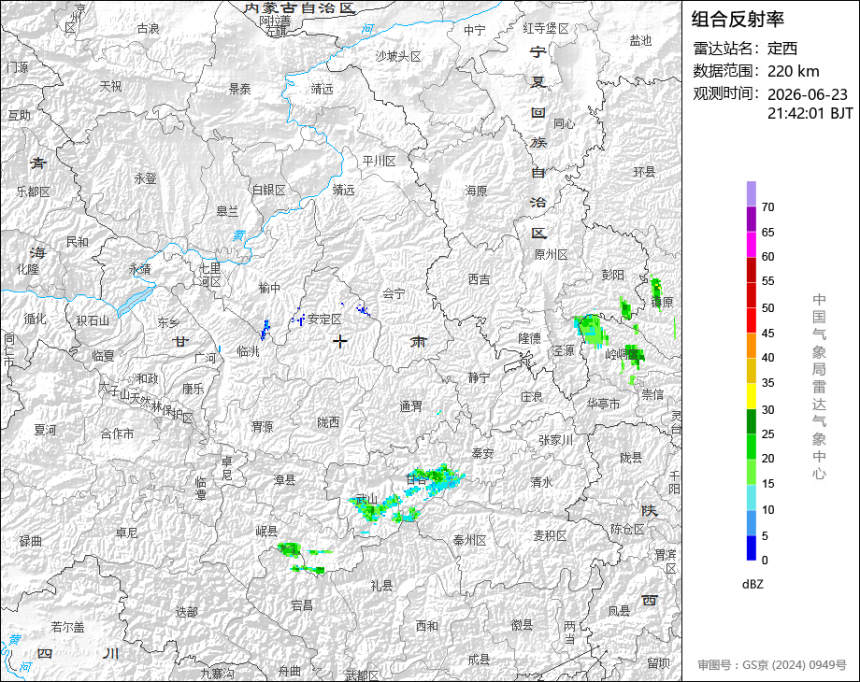Click the 环县 map label
This screenshot has width=860, height=682.
tap(644, 172)
